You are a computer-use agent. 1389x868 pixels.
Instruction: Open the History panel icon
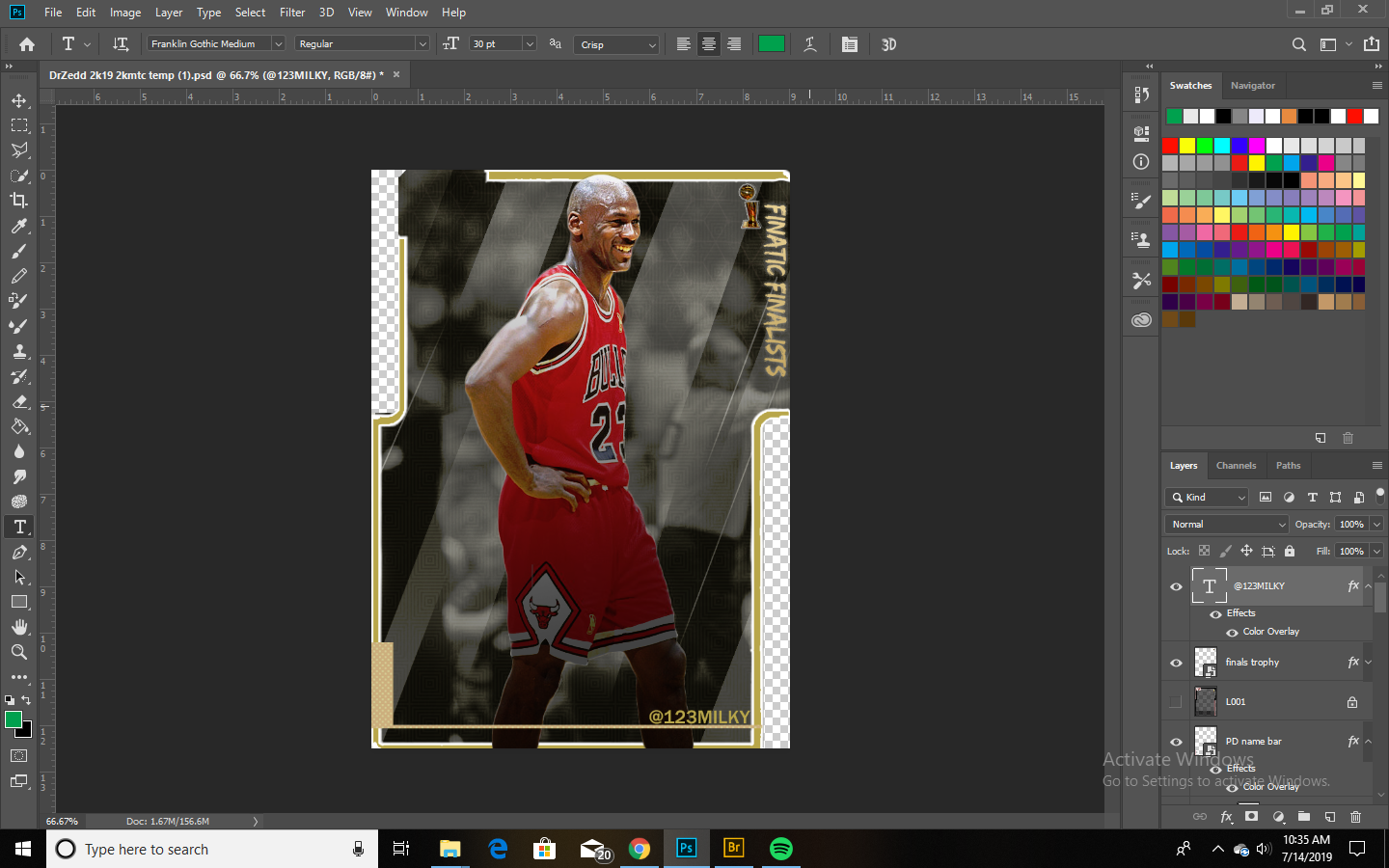pyautogui.click(x=1142, y=95)
